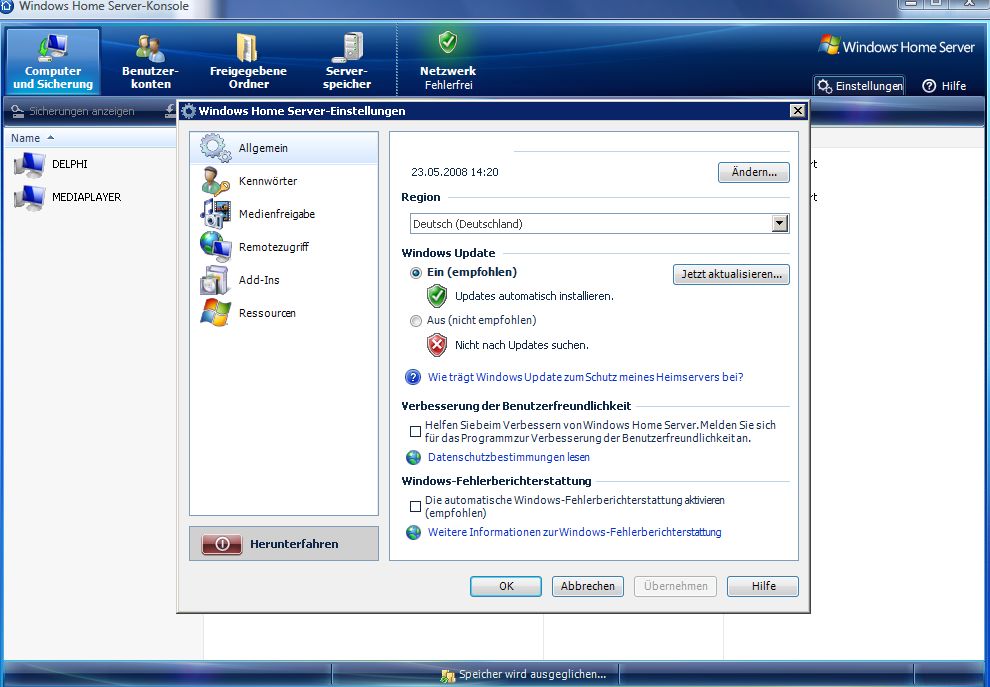Open Windows Update Heimserver protection link

click(x=585, y=377)
